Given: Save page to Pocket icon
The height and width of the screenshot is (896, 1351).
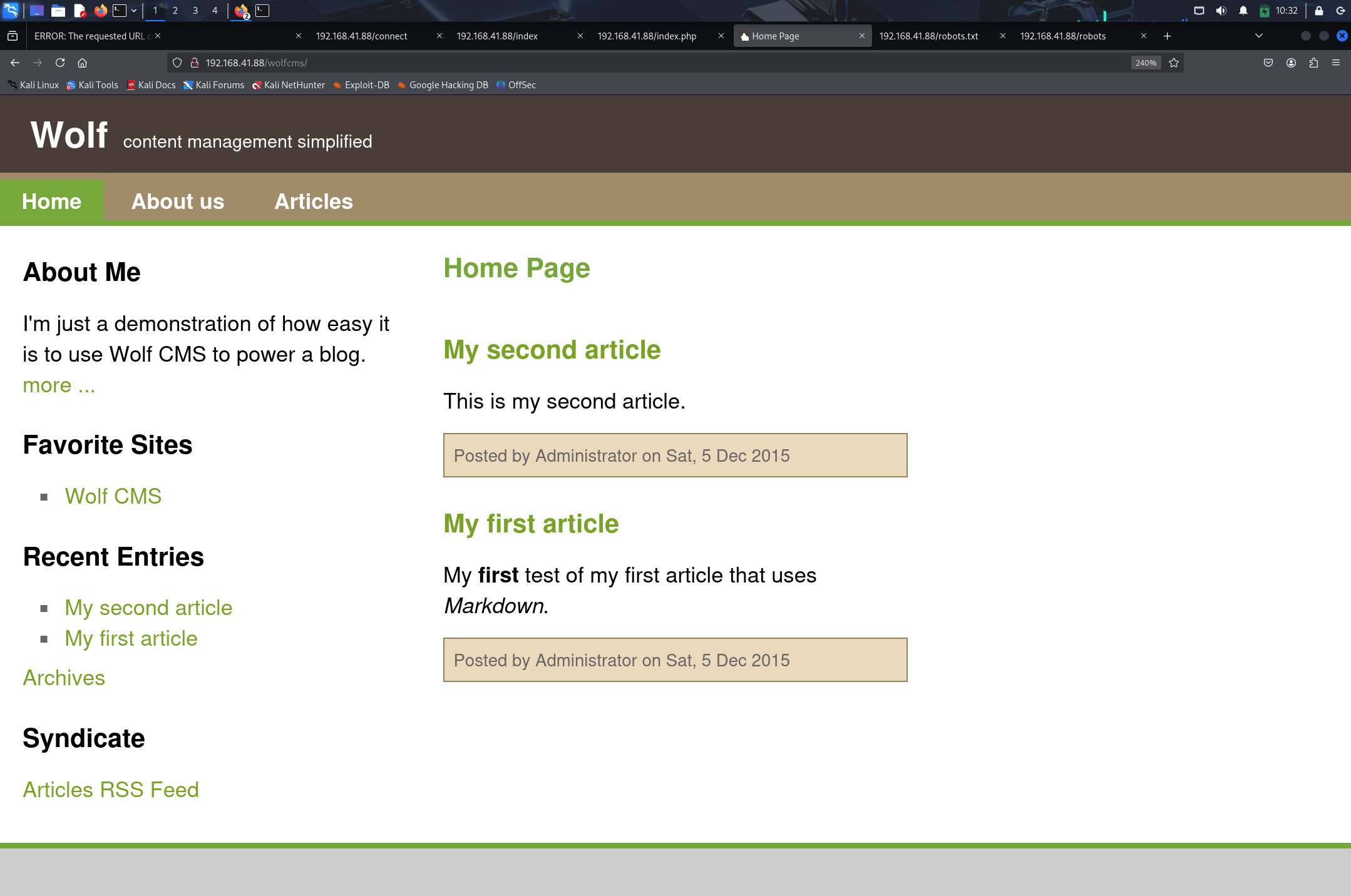Looking at the screenshot, I should pyautogui.click(x=1268, y=63).
